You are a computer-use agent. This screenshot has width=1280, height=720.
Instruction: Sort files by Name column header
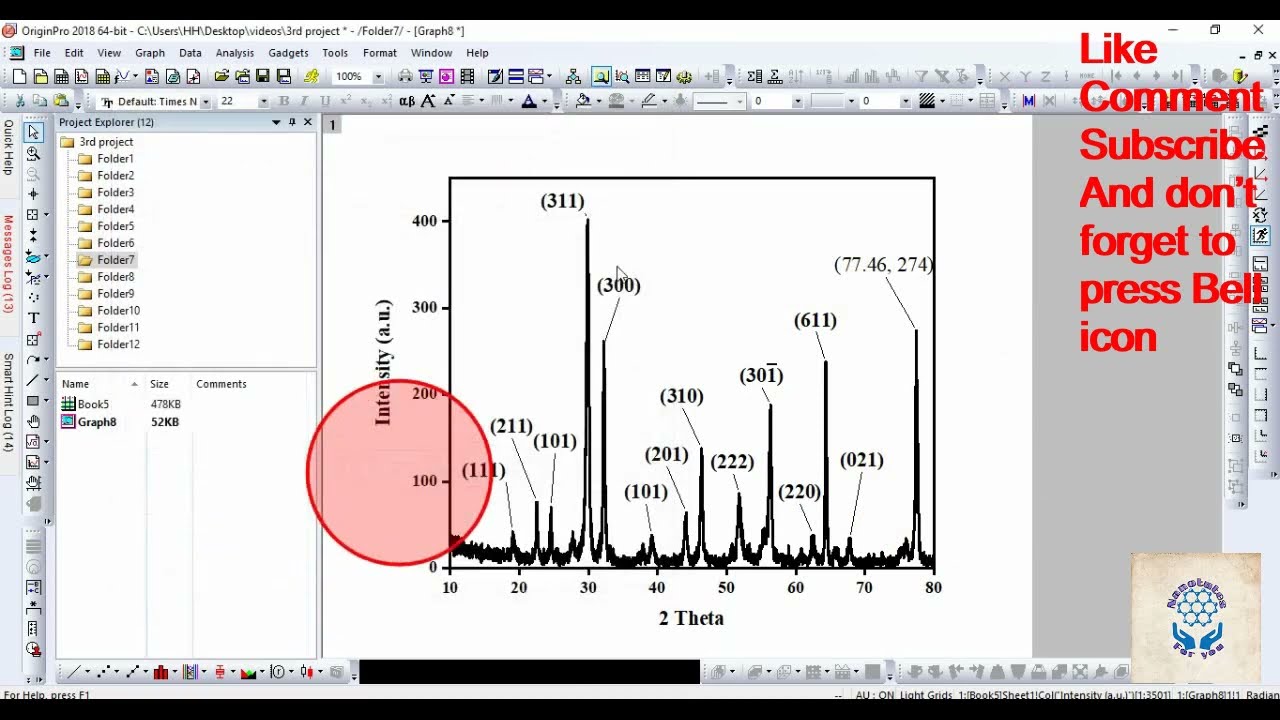(100, 384)
